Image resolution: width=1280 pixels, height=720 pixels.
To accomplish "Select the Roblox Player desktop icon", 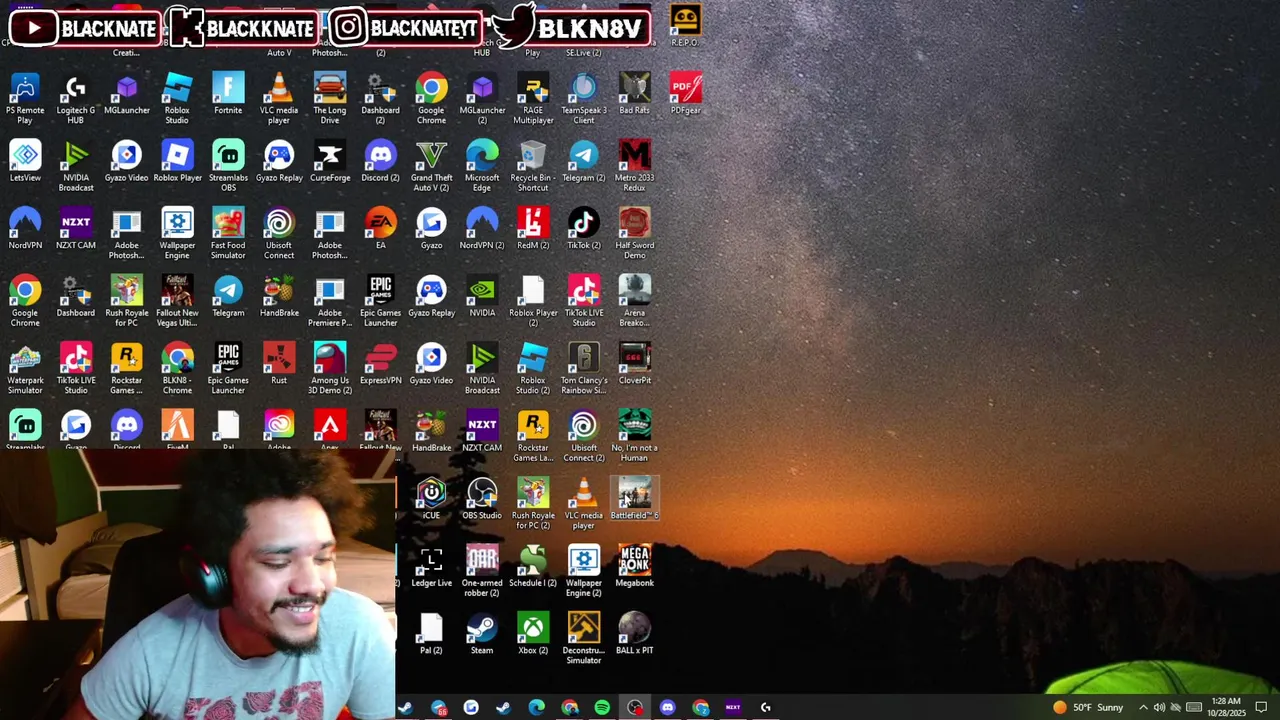I will tap(177, 161).
